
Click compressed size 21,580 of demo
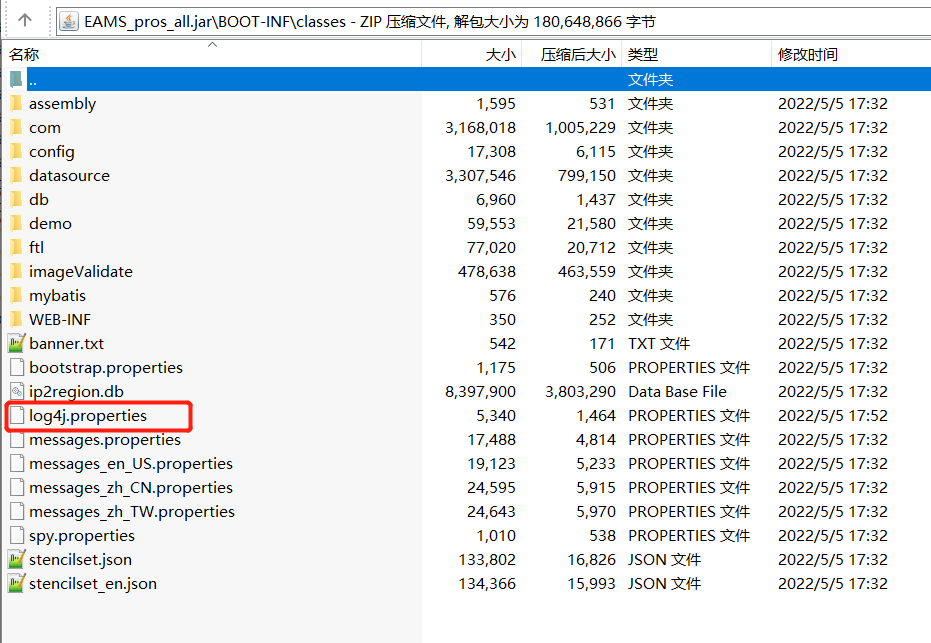[591, 224]
